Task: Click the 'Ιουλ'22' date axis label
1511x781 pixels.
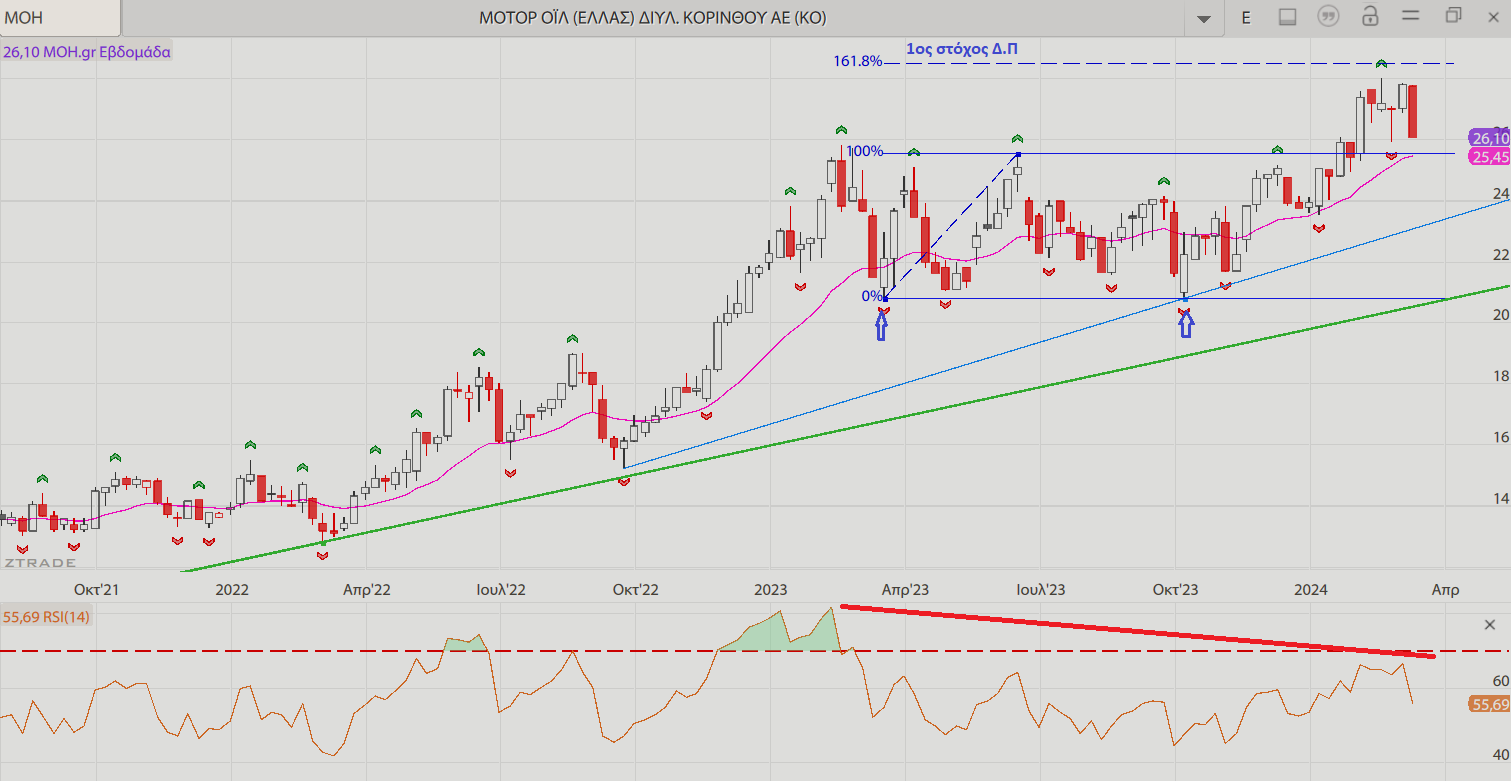Action: point(501,590)
